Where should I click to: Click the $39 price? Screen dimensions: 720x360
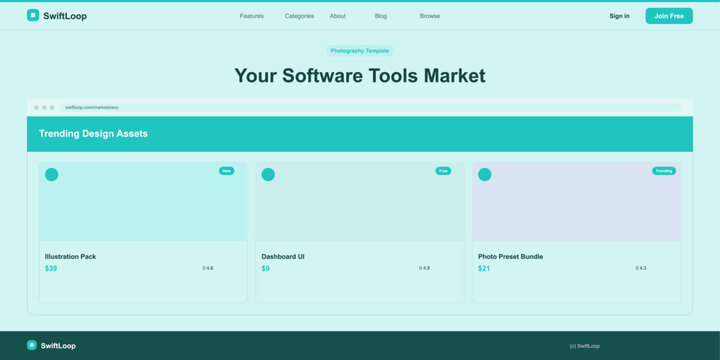click(51, 269)
